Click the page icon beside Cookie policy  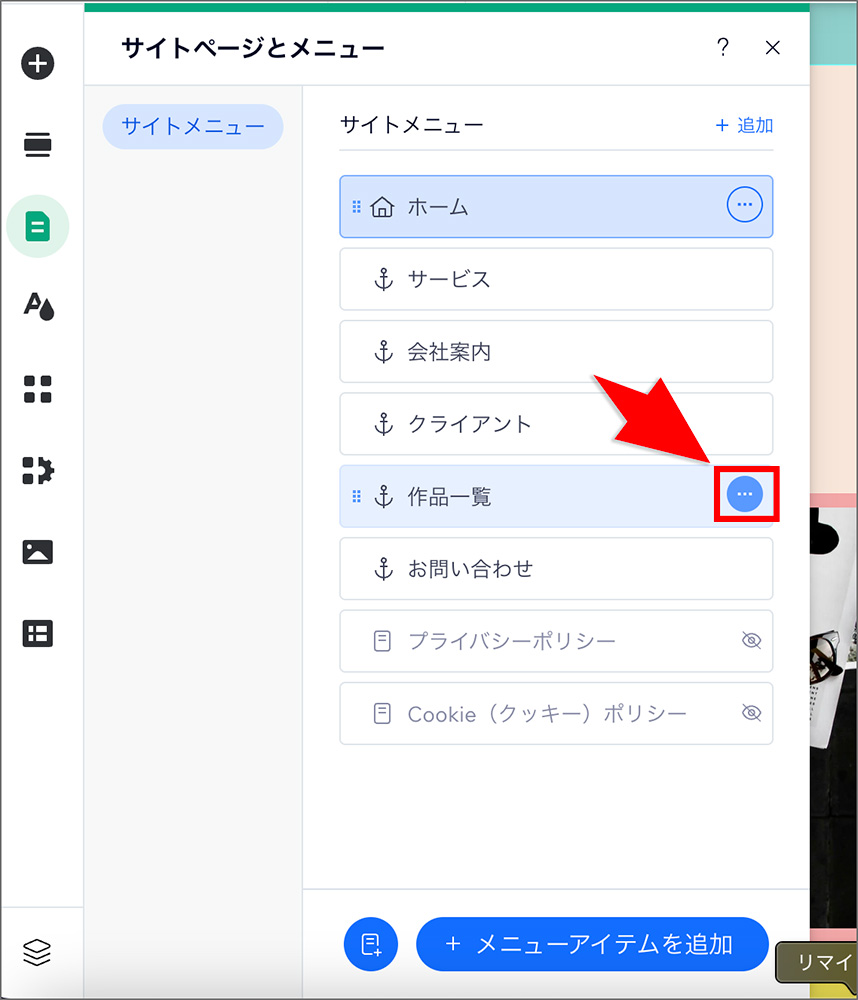pos(382,714)
